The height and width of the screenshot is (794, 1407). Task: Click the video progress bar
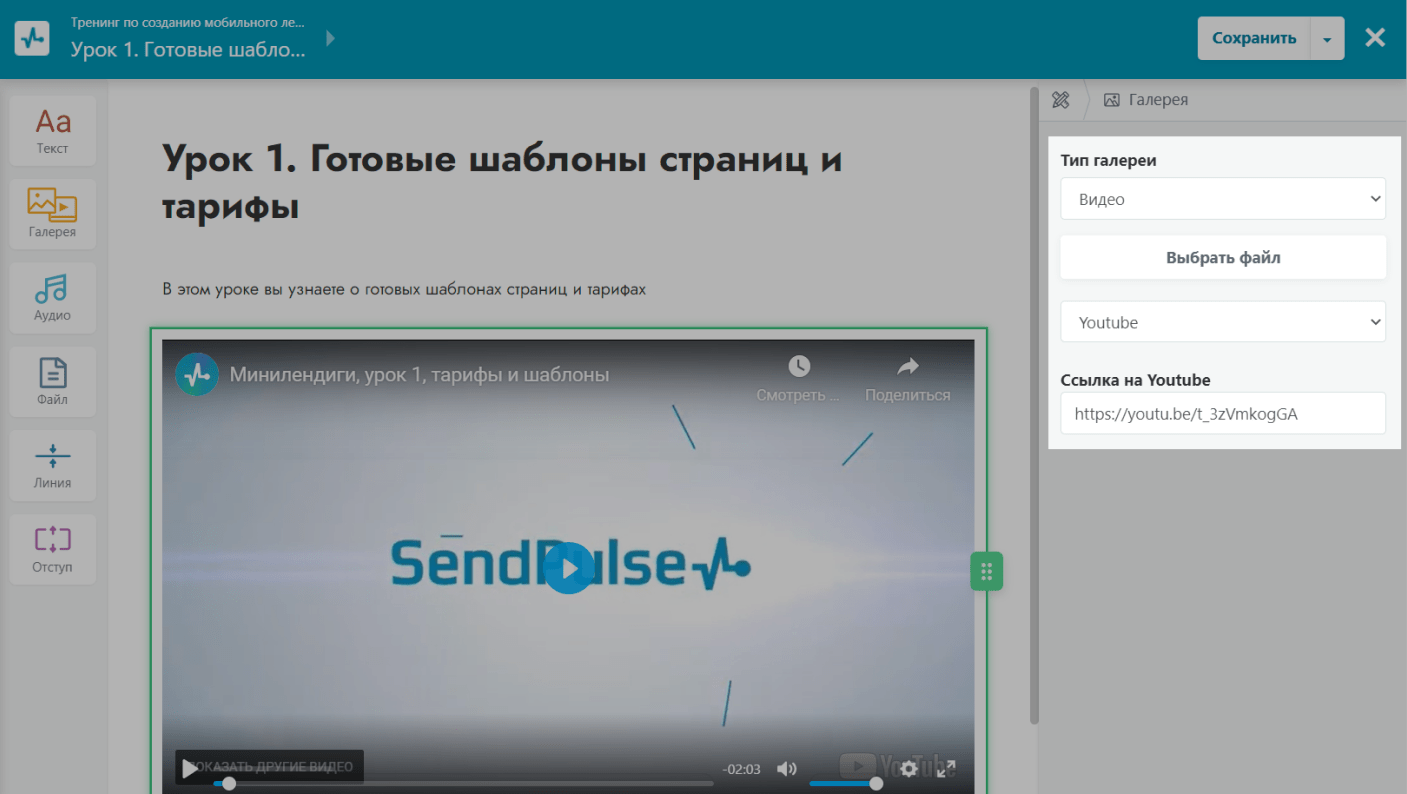point(463,784)
